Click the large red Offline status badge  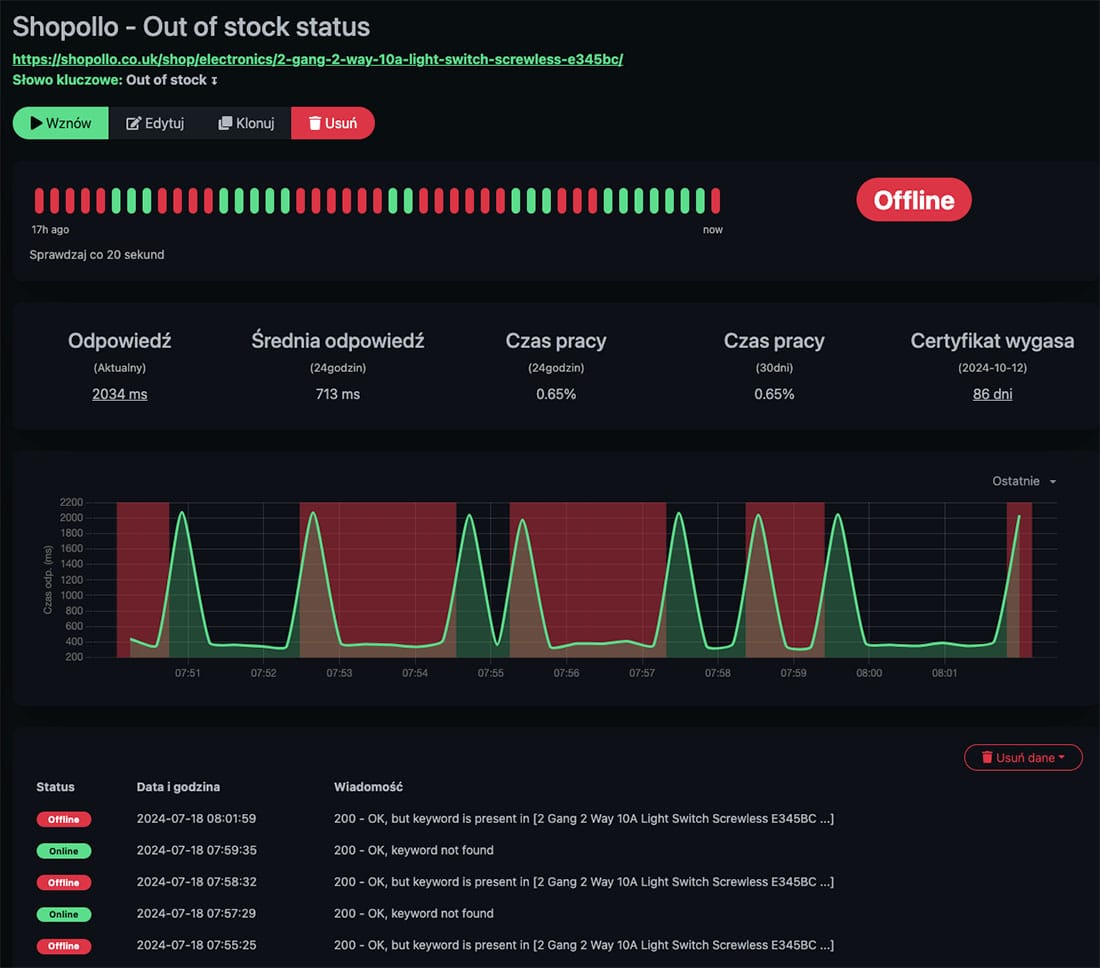pyautogui.click(x=913, y=200)
